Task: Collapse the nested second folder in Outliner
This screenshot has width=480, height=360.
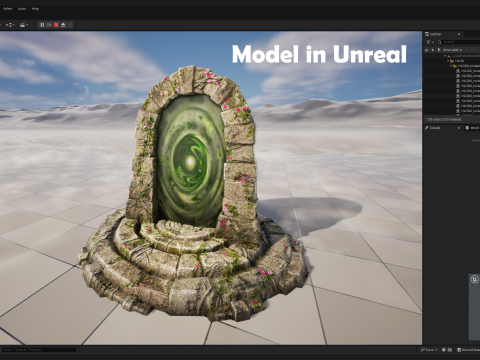Action: [x=451, y=66]
